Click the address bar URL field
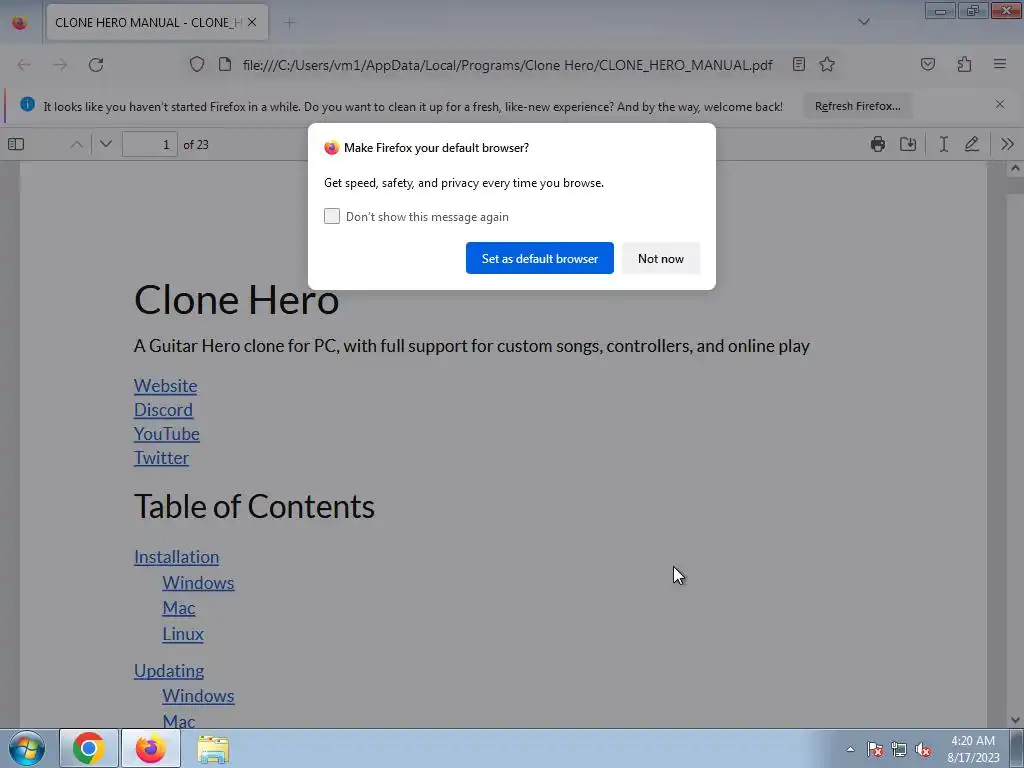This screenshot has height=768, width=1024. coord(507,65)
